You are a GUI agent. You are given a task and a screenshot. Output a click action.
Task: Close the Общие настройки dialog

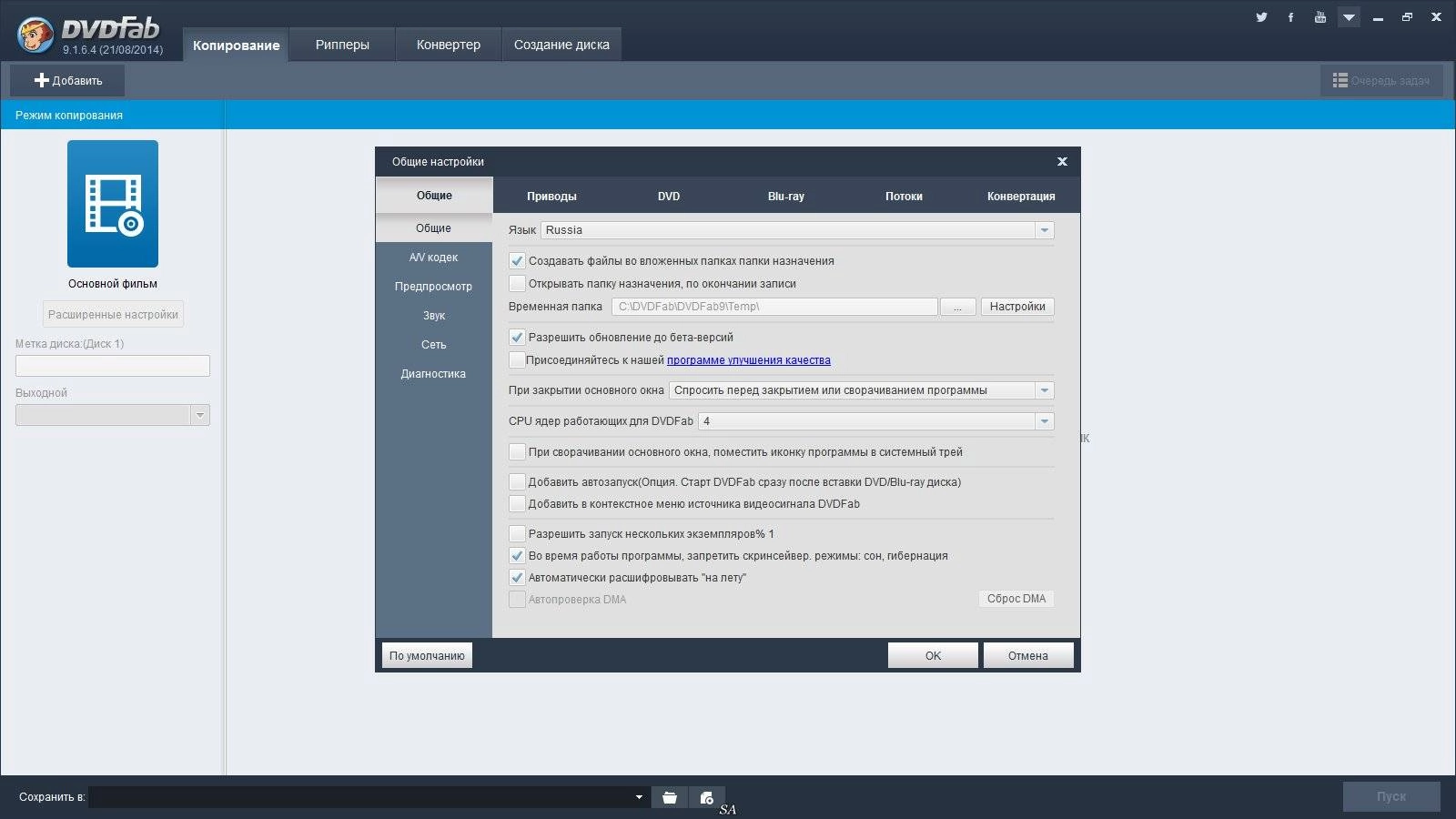point(1062,161)
